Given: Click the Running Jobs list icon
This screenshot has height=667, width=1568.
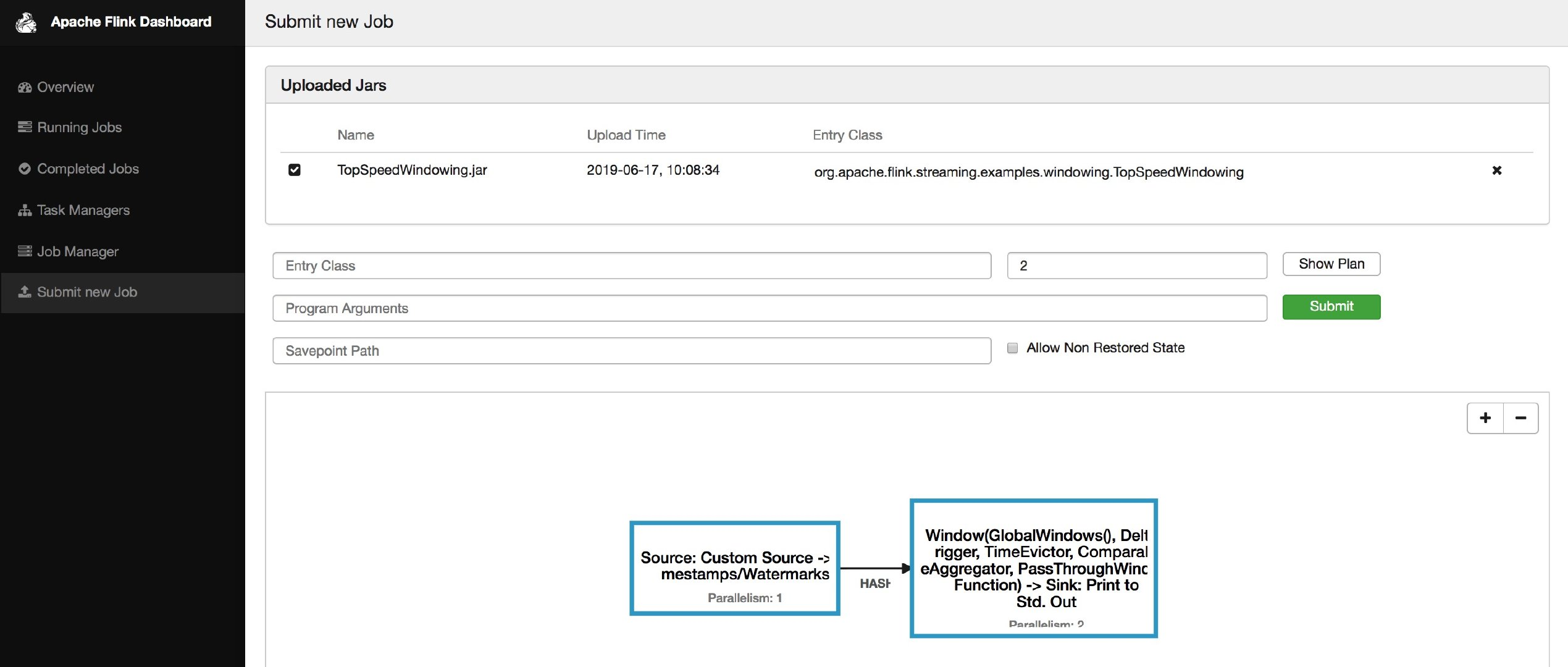Looking at the screenshot, I should [x=25, y=127].
